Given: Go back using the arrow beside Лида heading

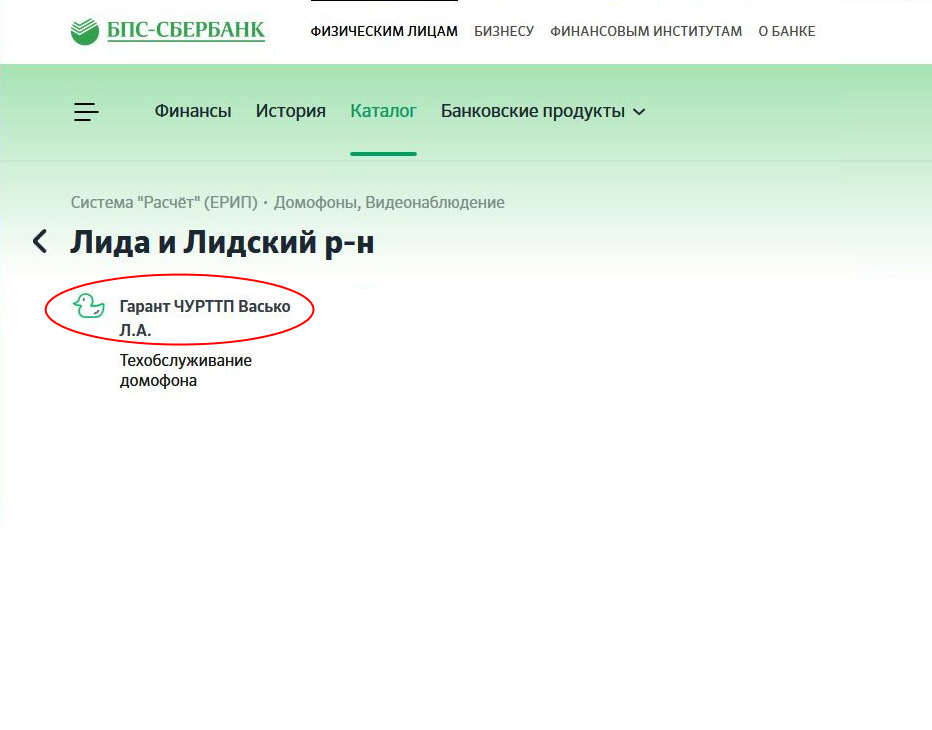Looking at the screenshot, I should click(40, 241).
